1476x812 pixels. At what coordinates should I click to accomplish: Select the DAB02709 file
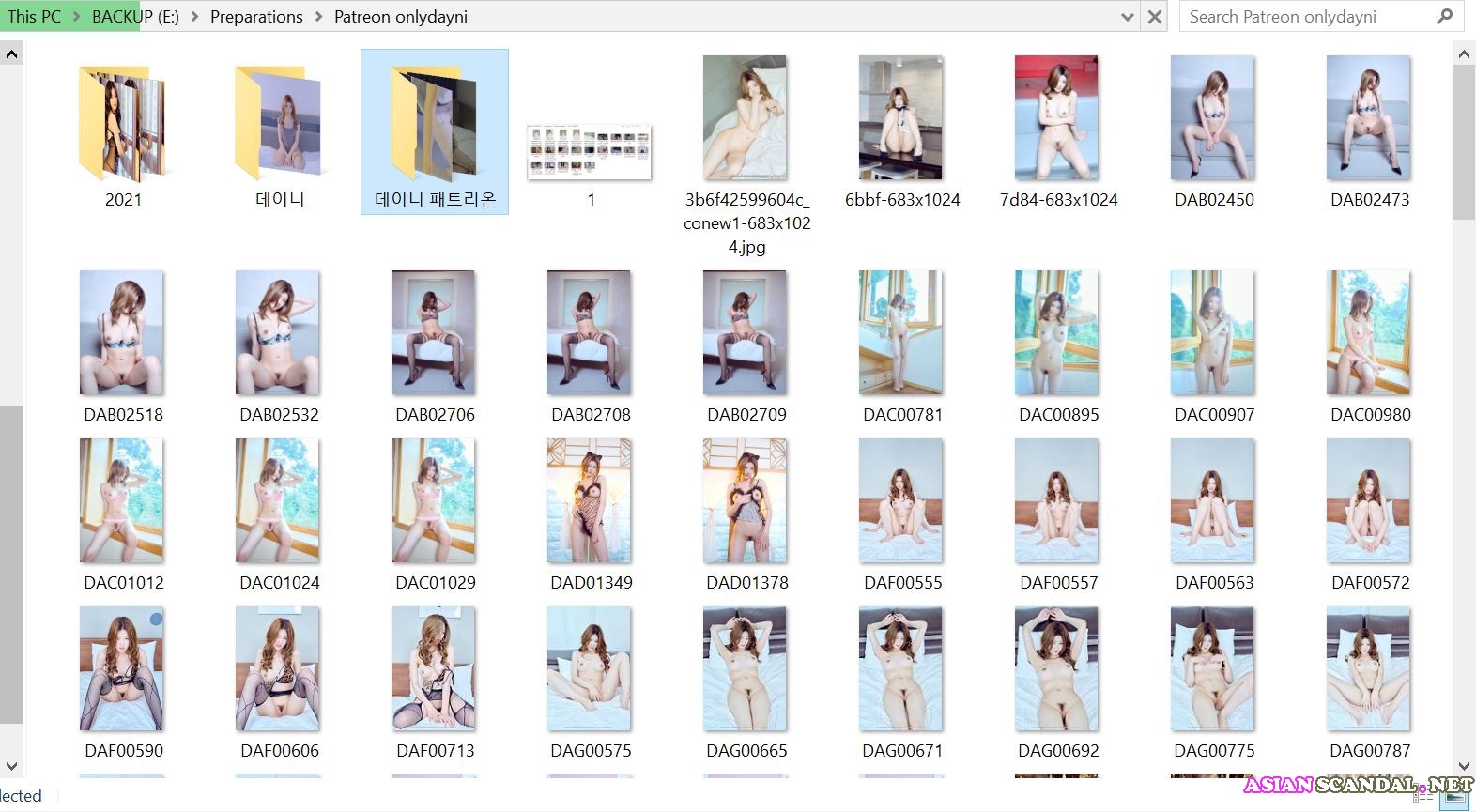(x=746, y=346)
